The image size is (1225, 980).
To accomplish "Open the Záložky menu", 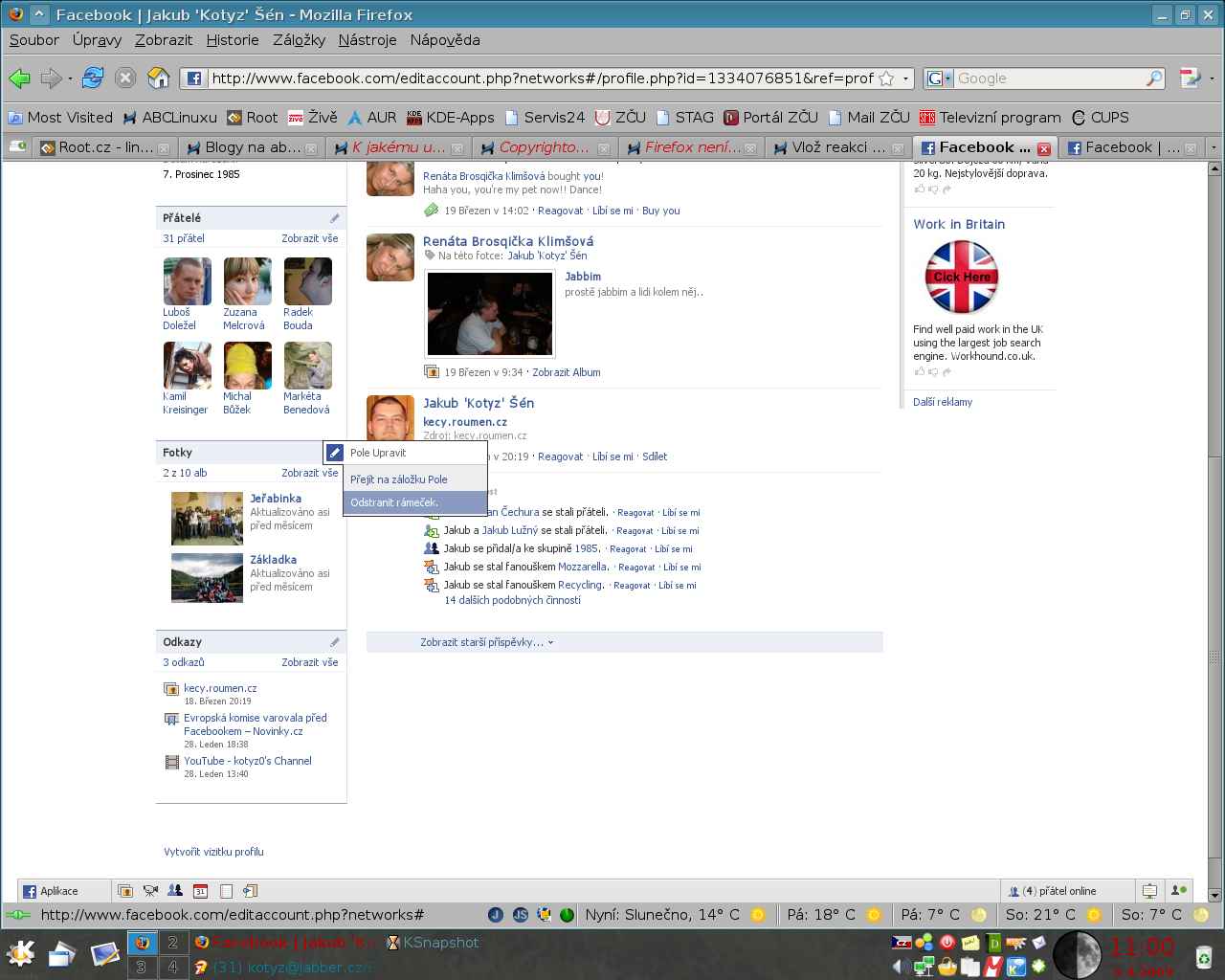I will point(300,40).
